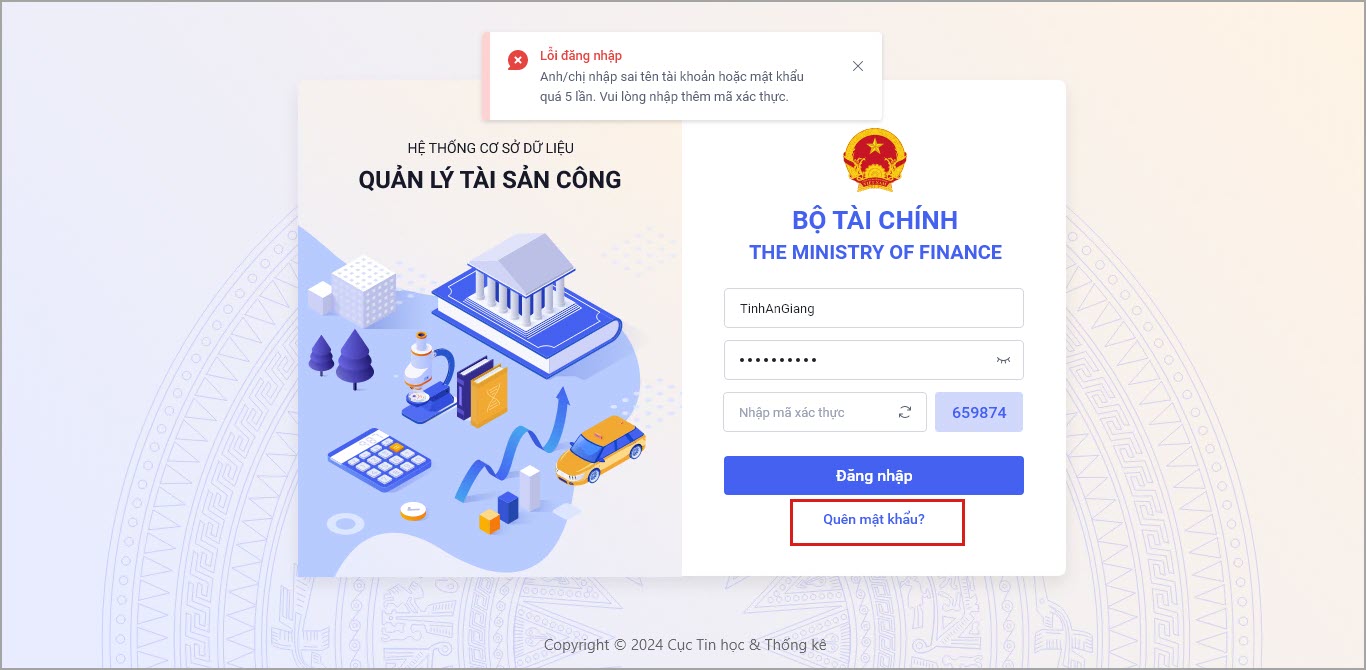
Task: Toggle password visibility eye icon
Action: coord(1003,360)
